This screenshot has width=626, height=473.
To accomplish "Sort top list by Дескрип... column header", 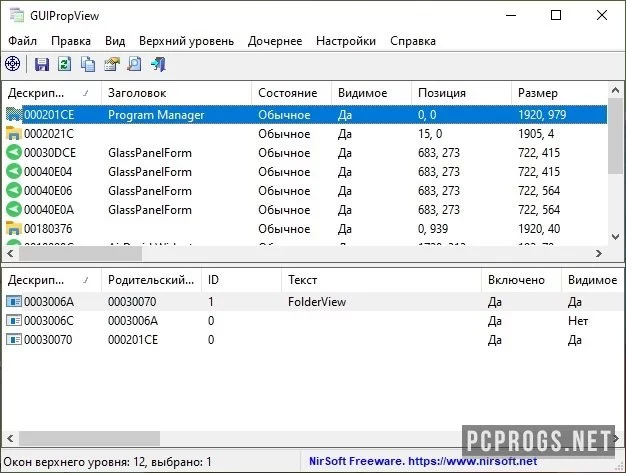I will coord(52,93).
